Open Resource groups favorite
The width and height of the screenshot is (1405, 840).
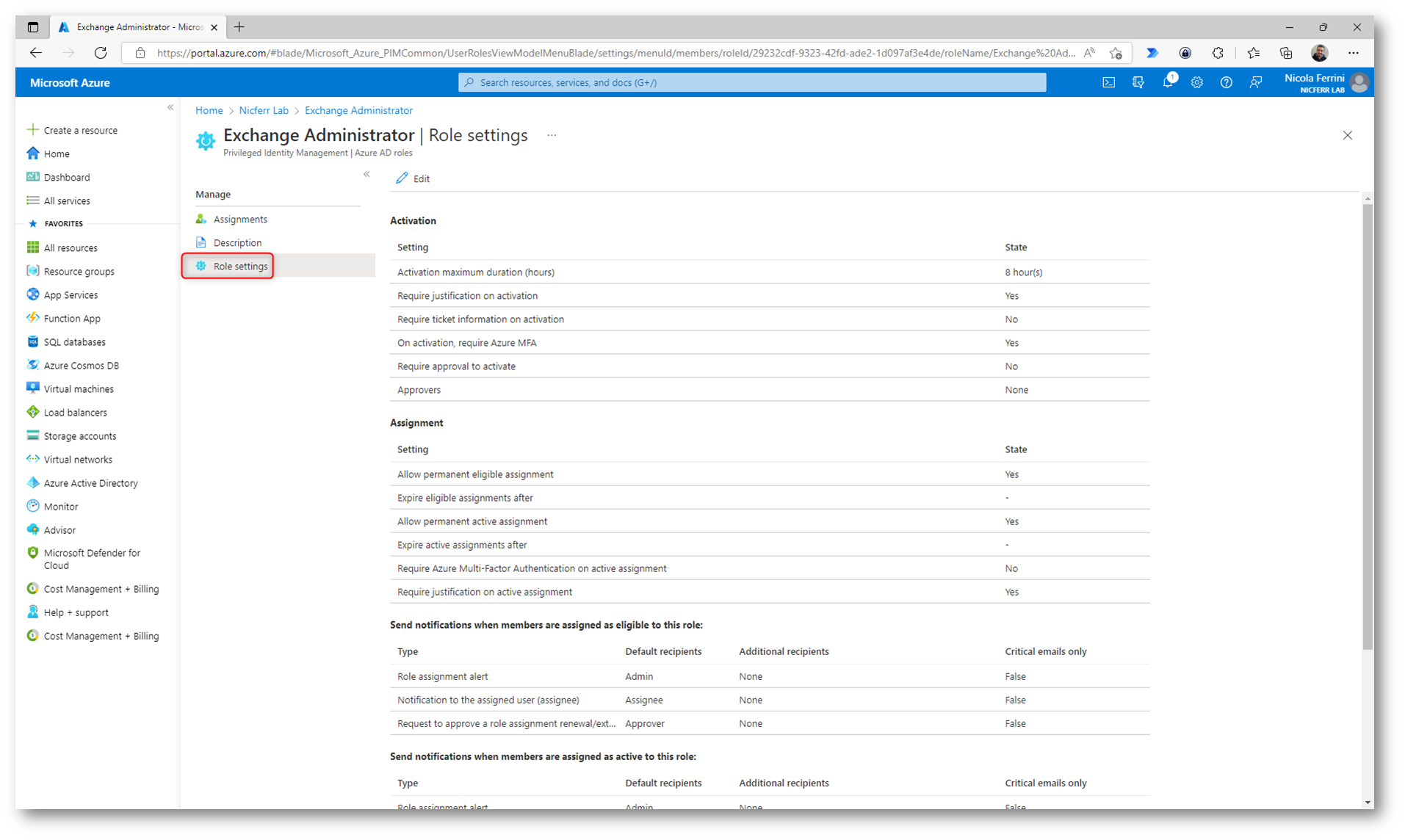pyautogui.click(x=79, y=271)
